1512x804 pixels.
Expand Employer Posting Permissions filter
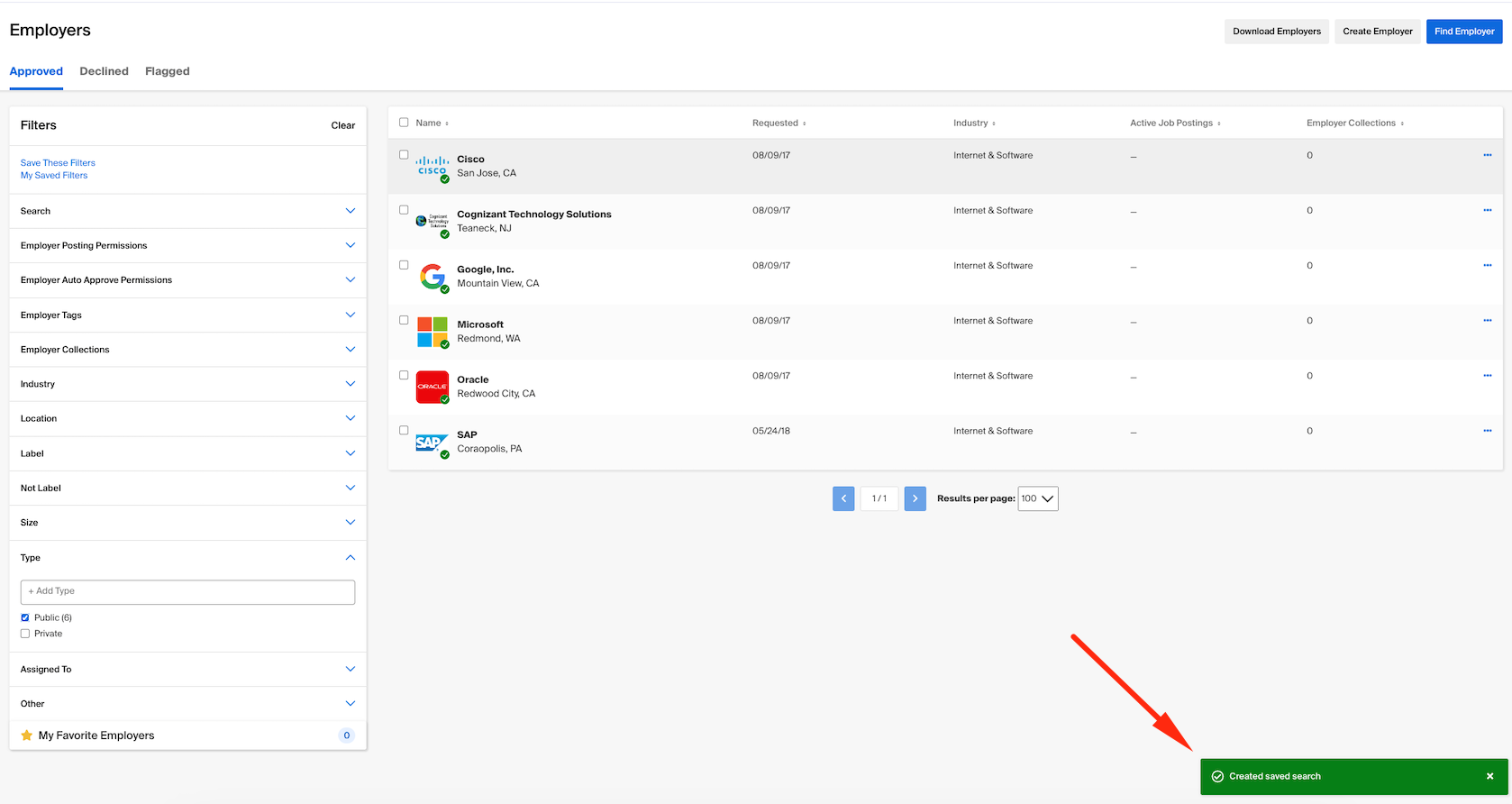click(187, 245)
